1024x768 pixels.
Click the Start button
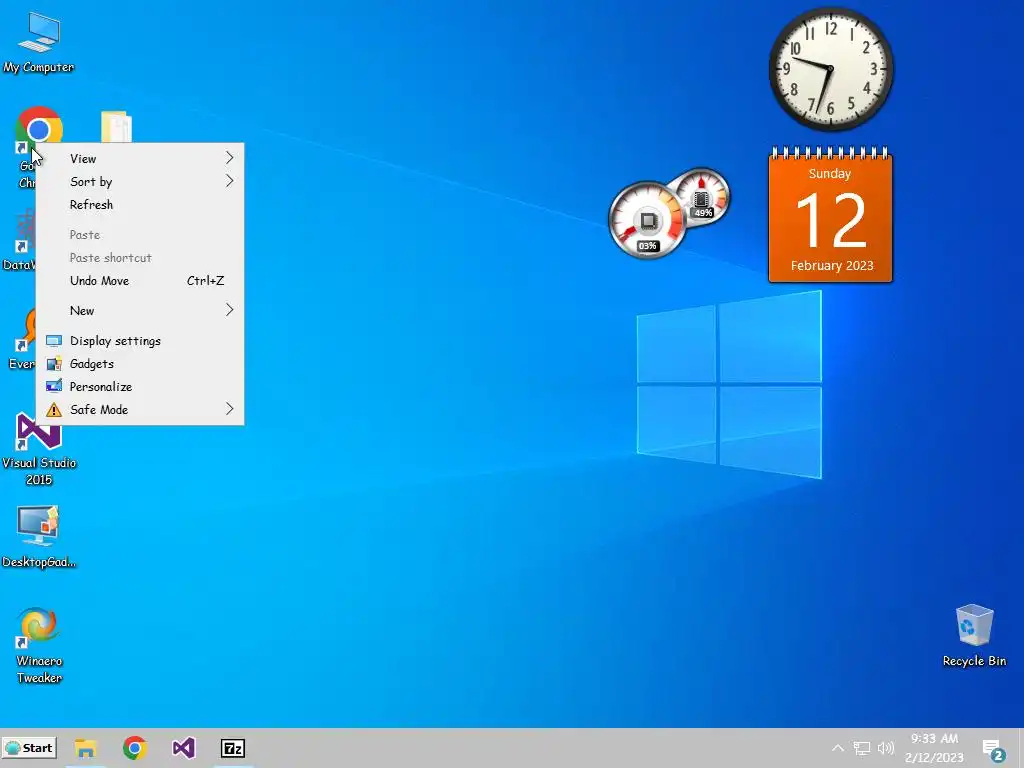pyautogui.click(x=29, y=748)
